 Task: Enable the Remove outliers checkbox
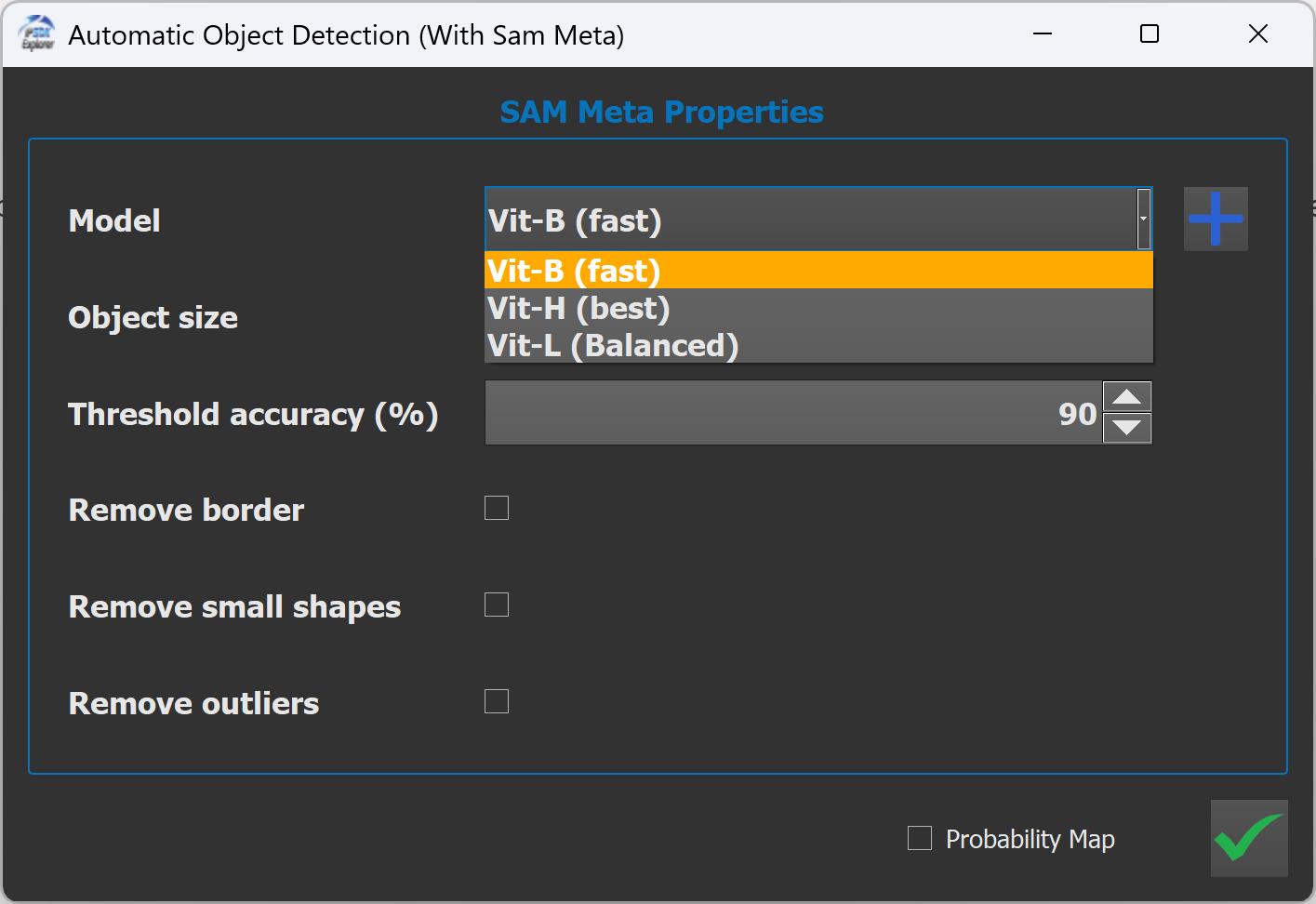pyautogui.click(x=497, y=701)
